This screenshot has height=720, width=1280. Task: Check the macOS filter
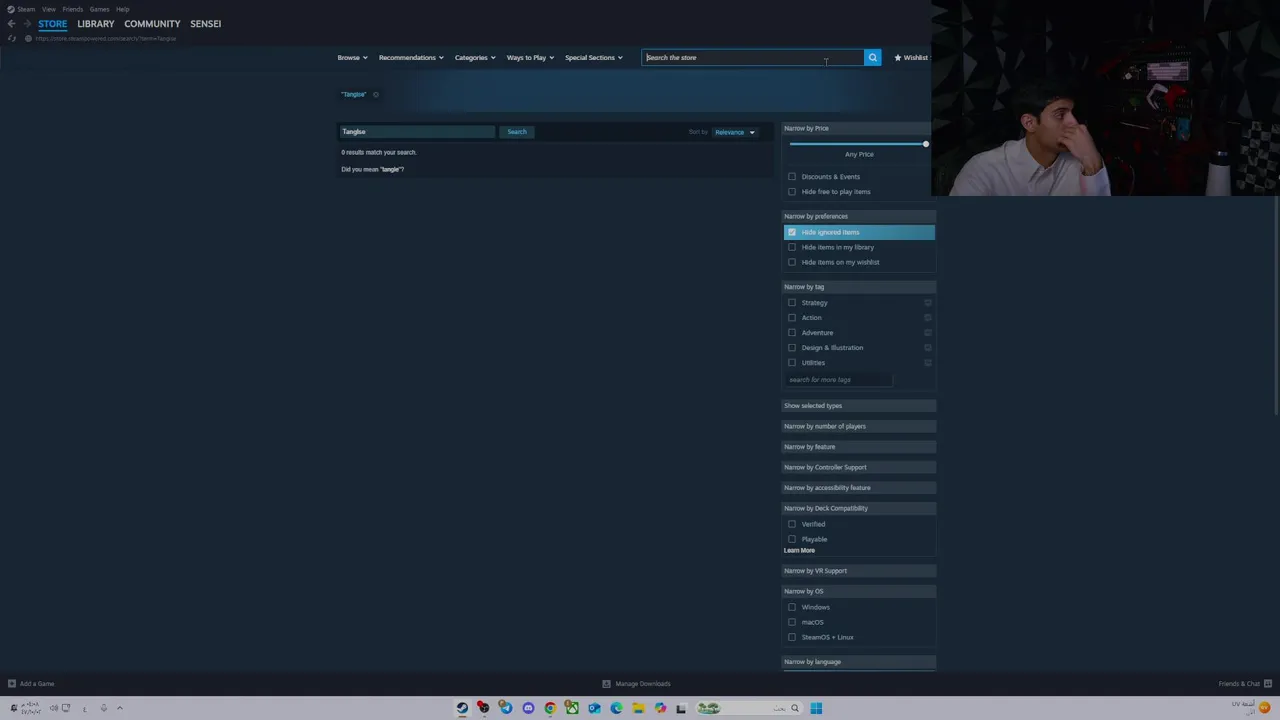(x=792, y=622)
